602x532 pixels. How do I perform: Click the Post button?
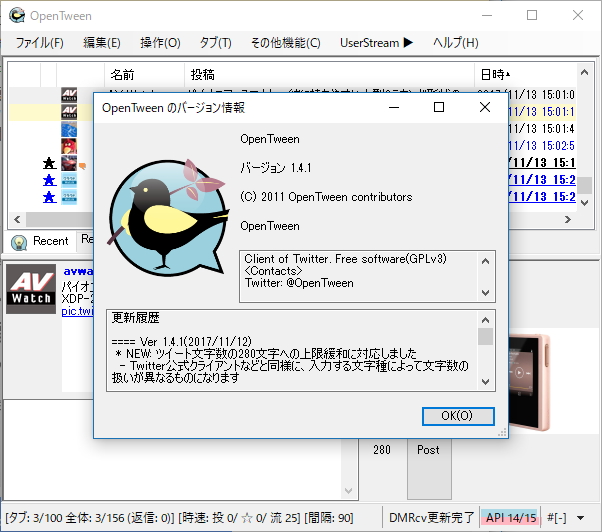(x=429, y=469)
